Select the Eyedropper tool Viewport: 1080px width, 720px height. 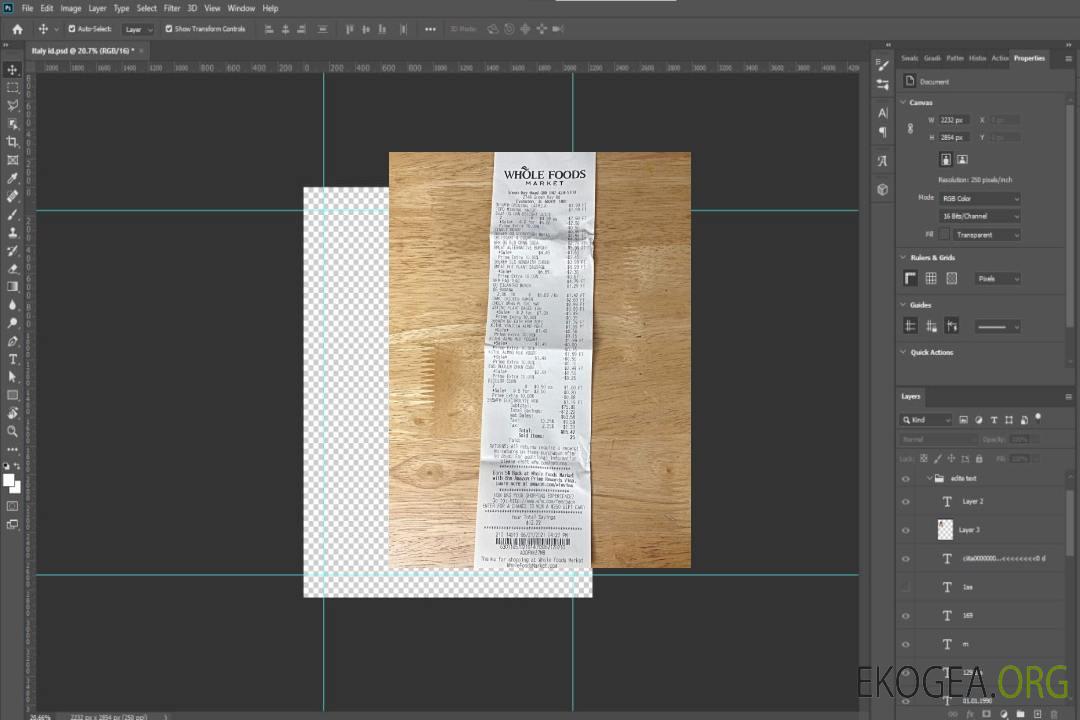point(13,178)
